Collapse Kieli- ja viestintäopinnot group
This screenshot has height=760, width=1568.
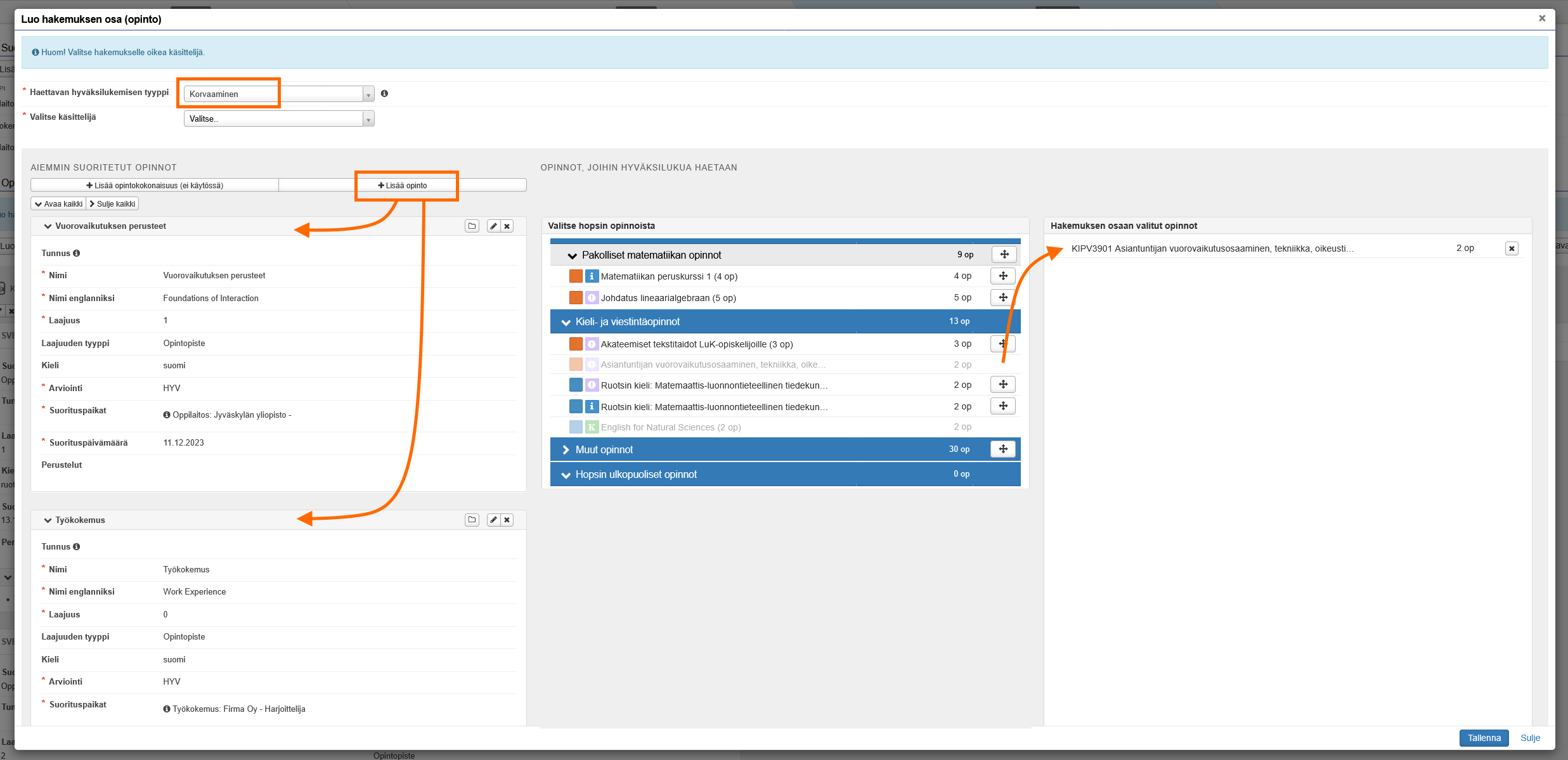(566, 322)
